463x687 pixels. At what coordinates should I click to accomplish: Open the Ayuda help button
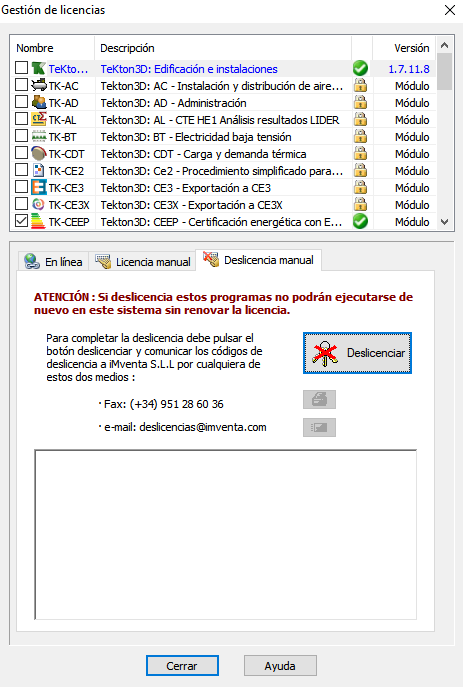pyautogui.click(x=280, y=666)
